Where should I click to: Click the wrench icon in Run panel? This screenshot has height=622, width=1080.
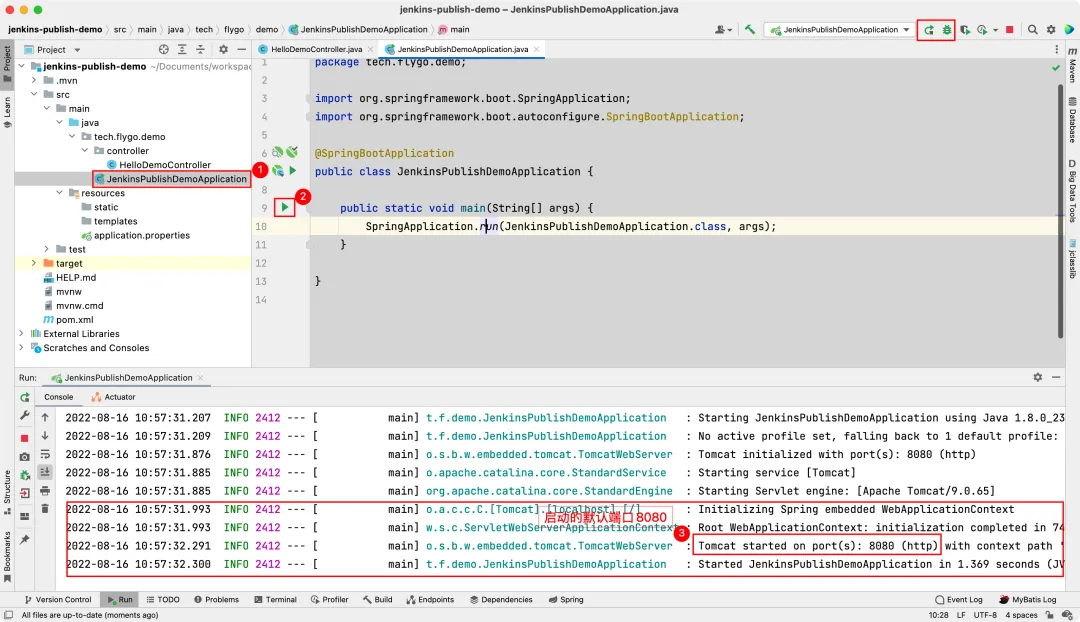(25, 415)
